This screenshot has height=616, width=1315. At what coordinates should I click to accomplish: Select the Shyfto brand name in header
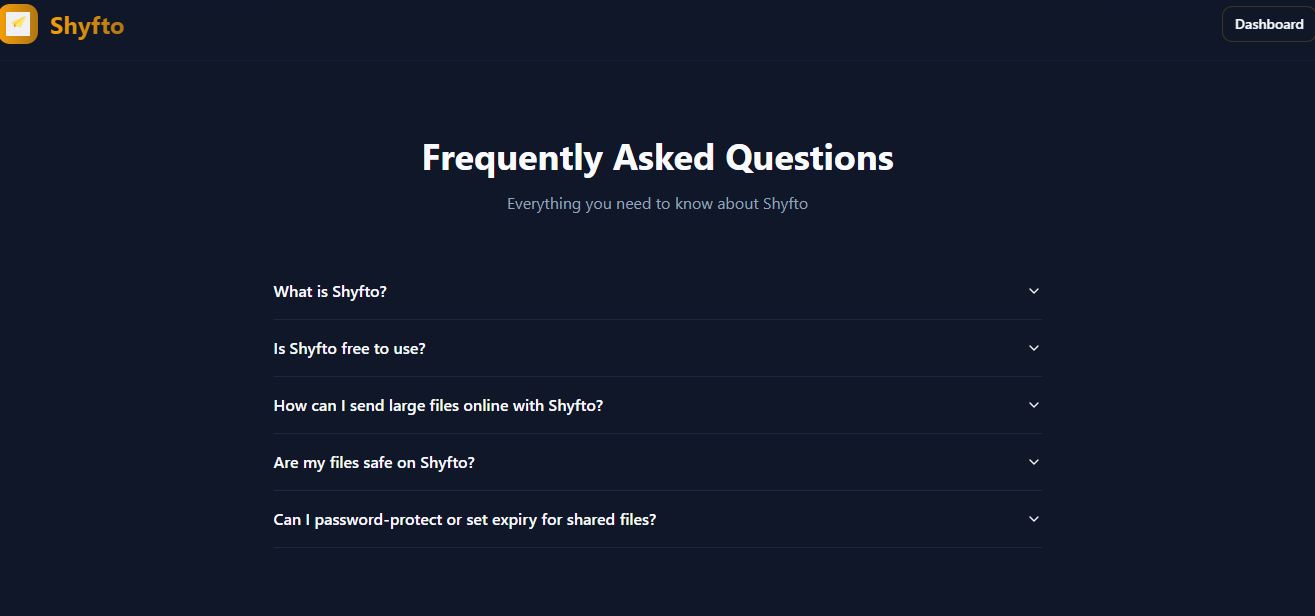click(86, 25)
